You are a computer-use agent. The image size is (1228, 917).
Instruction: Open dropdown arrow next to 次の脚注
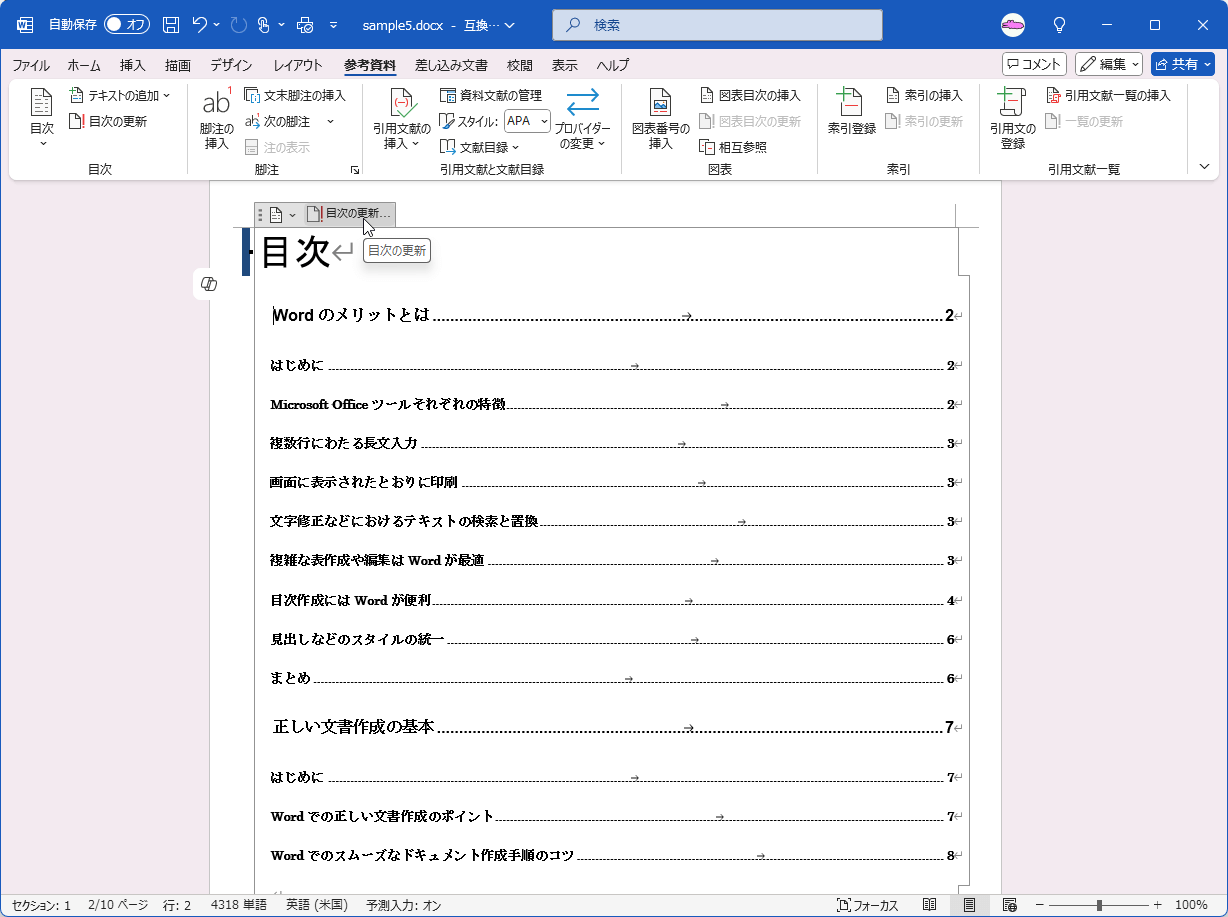pos(330,121)
